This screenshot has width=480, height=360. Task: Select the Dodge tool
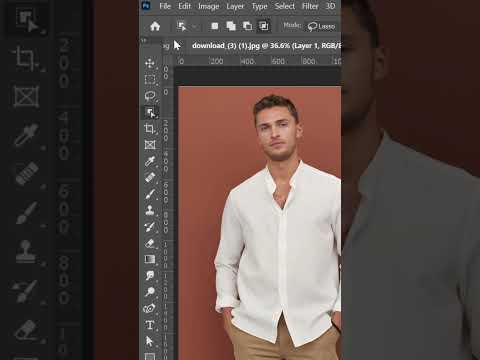point(150,292)
